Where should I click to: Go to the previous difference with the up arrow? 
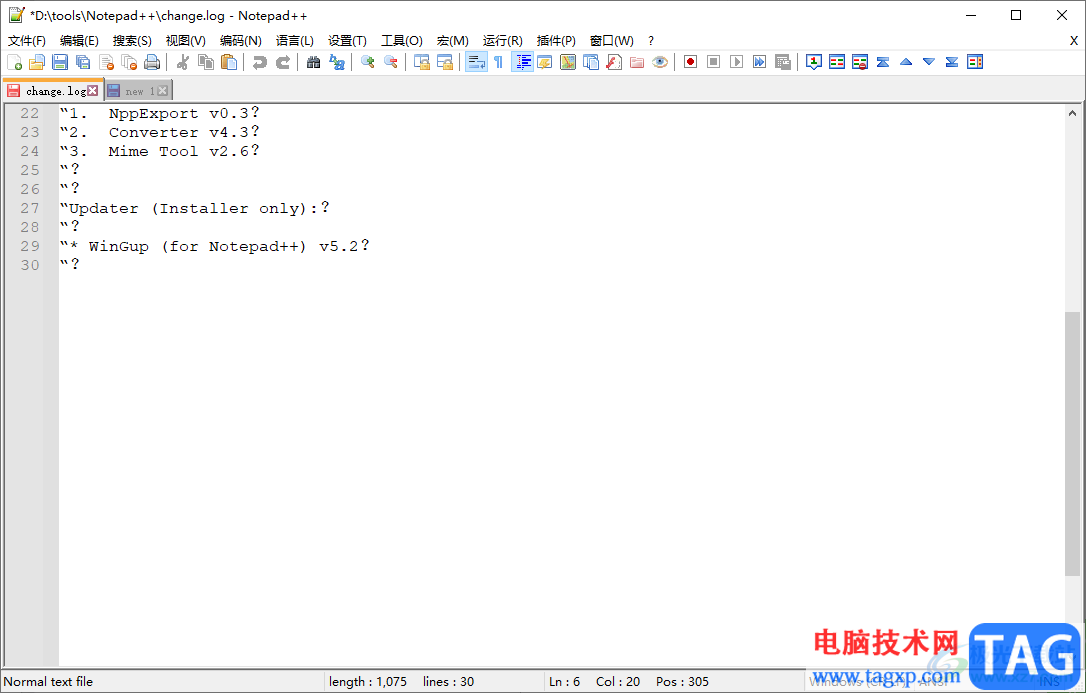coord(906,62)
